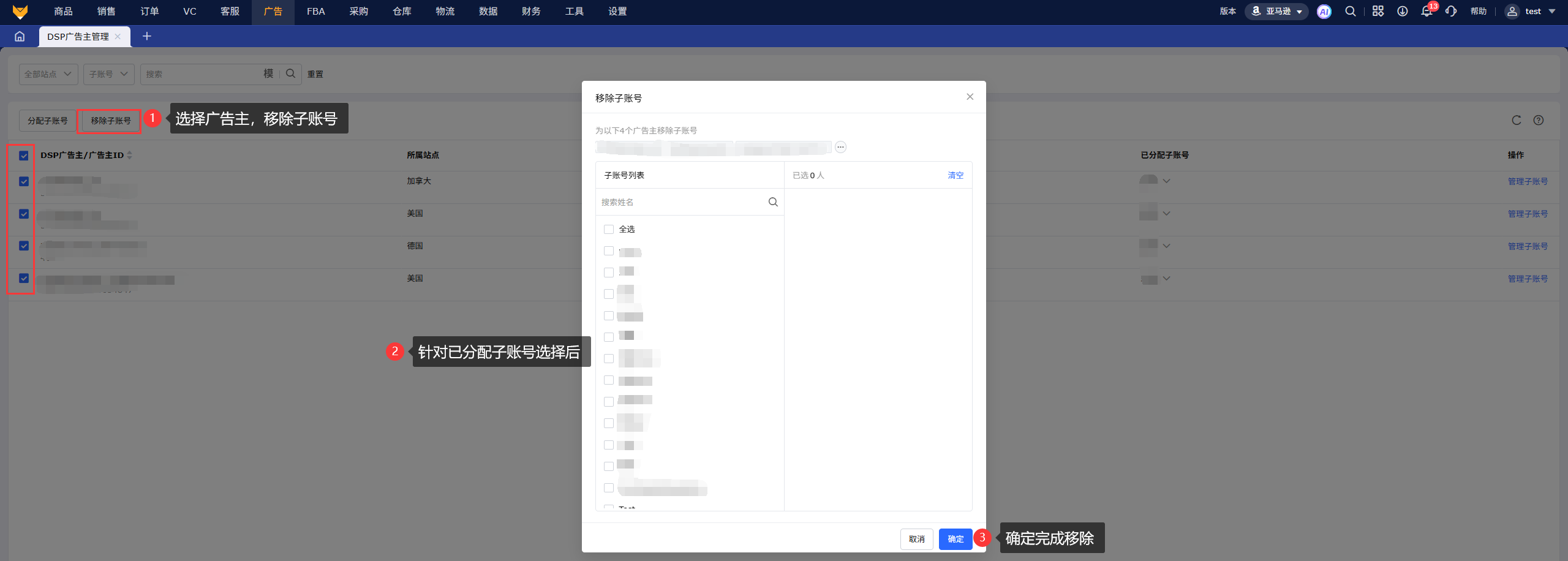1568x561 pixels.
Task: Expand the test user menu
Action: [1552, 12]
